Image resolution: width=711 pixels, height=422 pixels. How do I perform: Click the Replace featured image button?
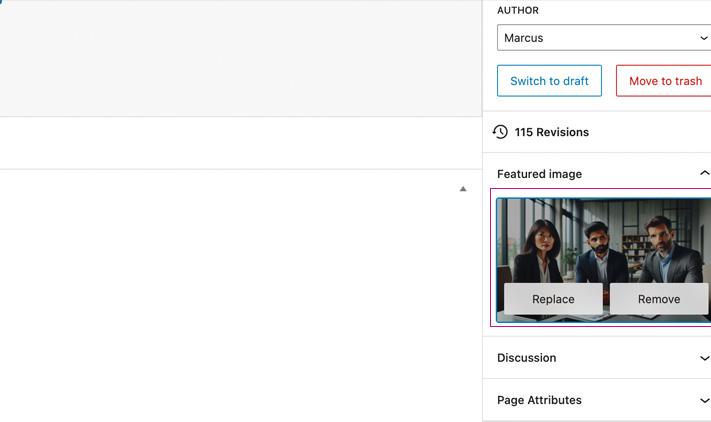point(553,299)
